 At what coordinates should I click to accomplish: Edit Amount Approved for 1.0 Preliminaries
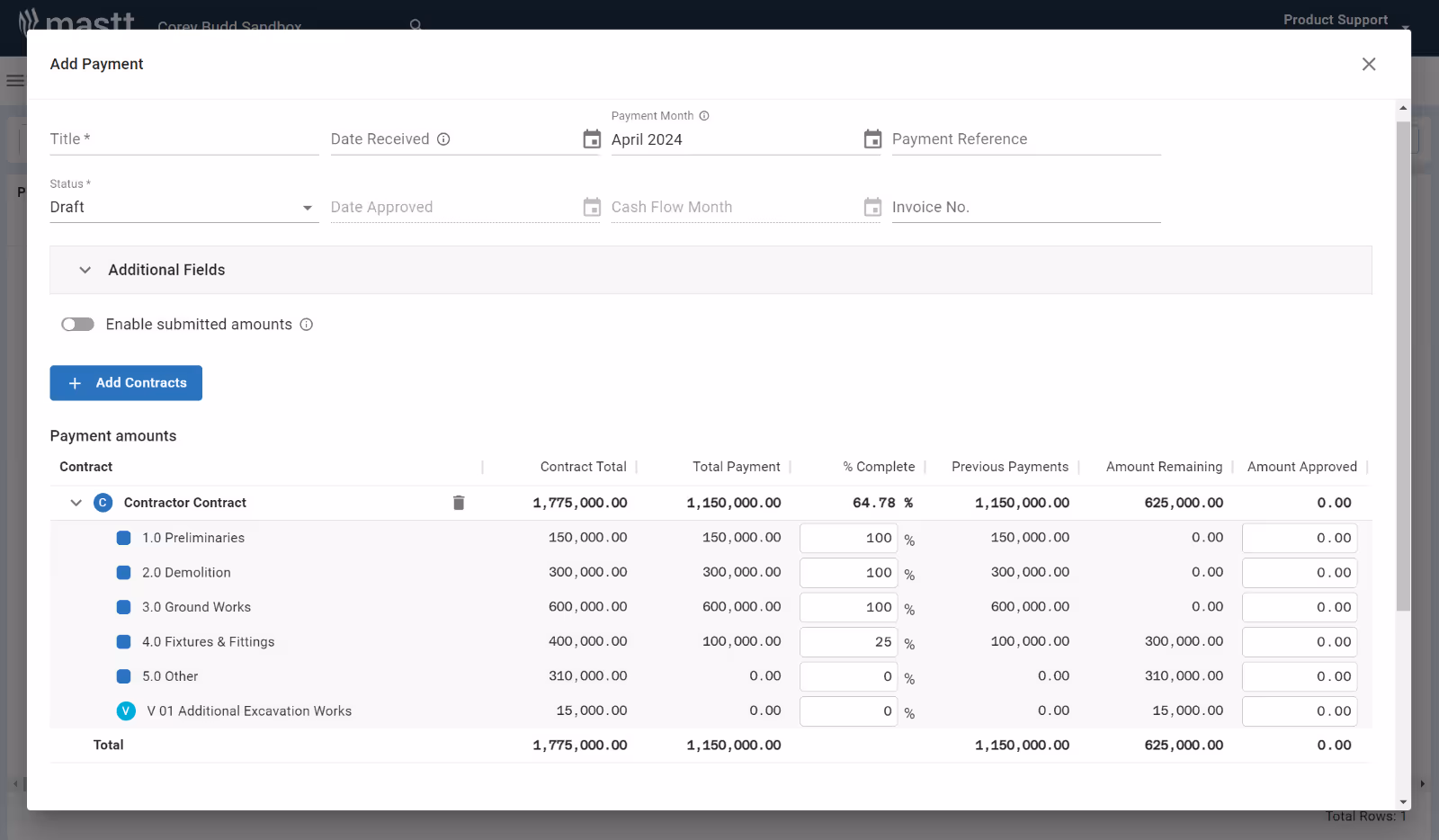[x=1300, y=538]
